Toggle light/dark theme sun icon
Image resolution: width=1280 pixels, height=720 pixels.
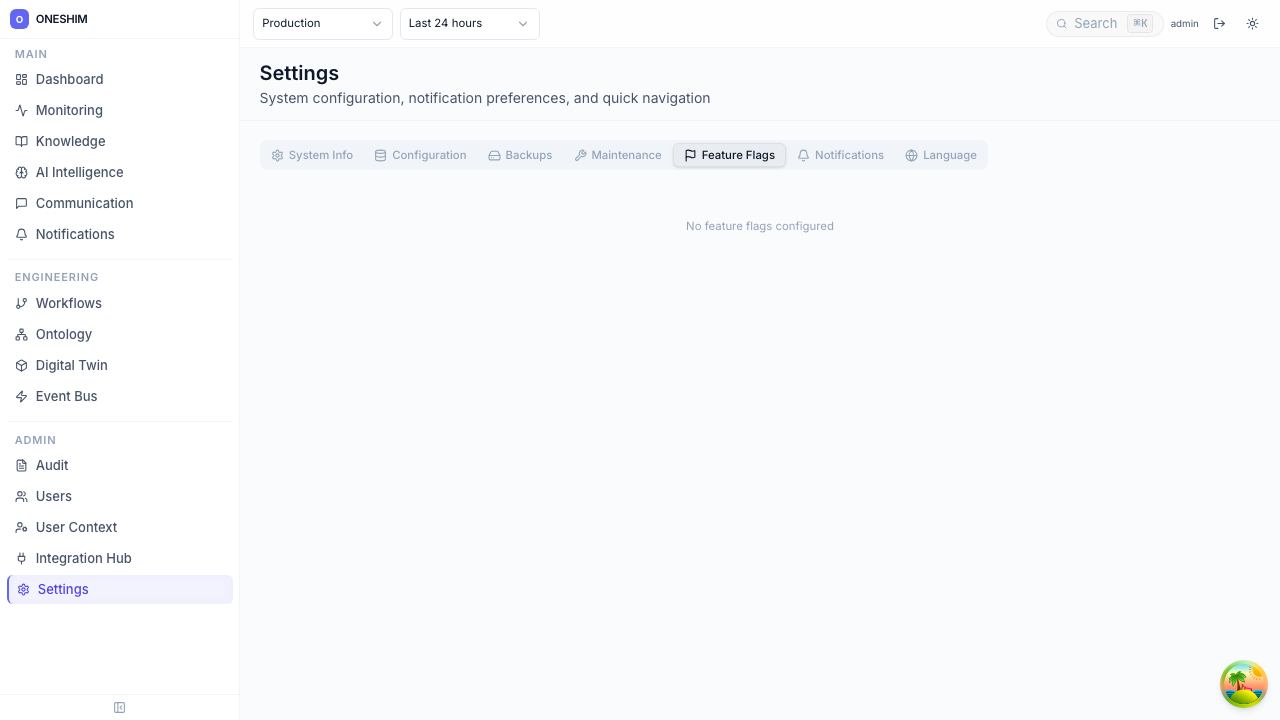point(1252,23)
